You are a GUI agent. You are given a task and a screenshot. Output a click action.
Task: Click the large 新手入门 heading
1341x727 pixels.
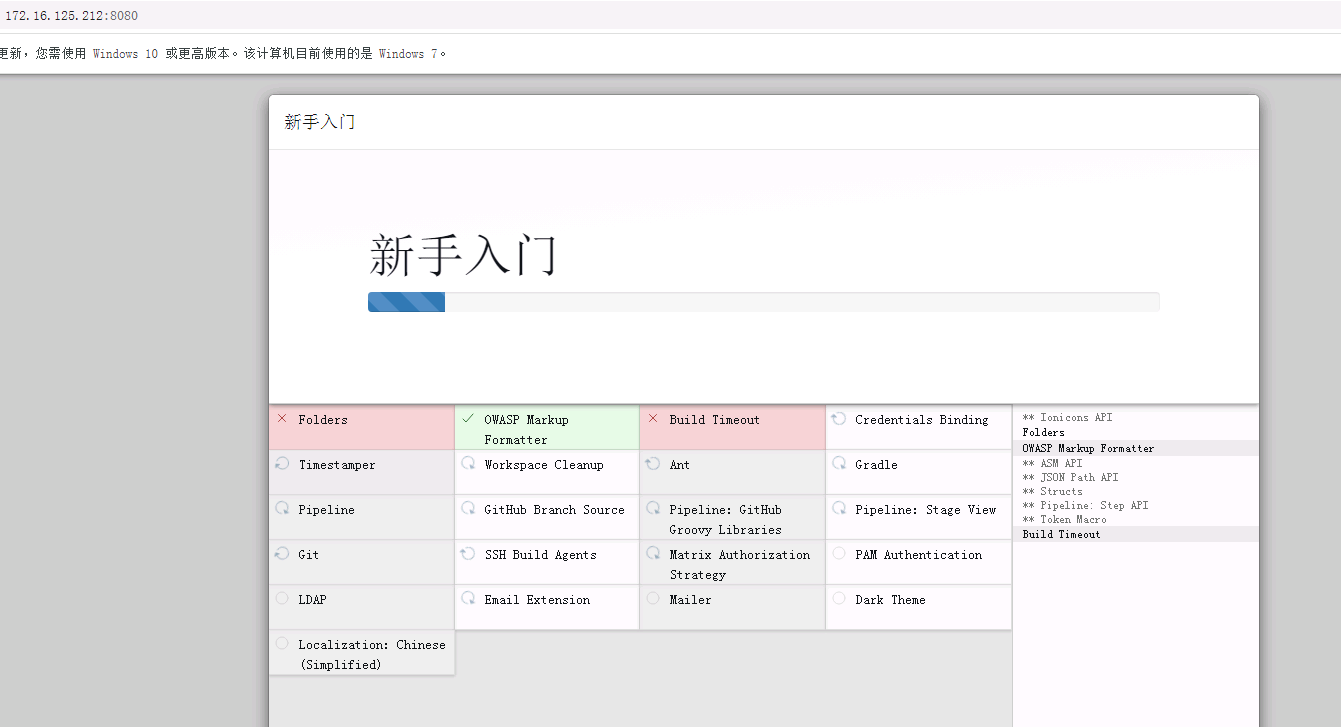pos(463,255)
